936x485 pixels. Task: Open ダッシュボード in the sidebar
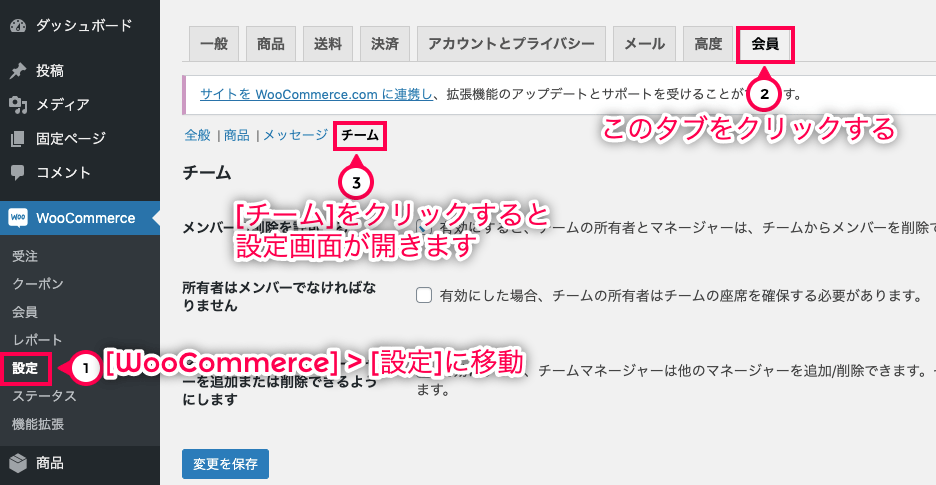(x=84, y=26)
